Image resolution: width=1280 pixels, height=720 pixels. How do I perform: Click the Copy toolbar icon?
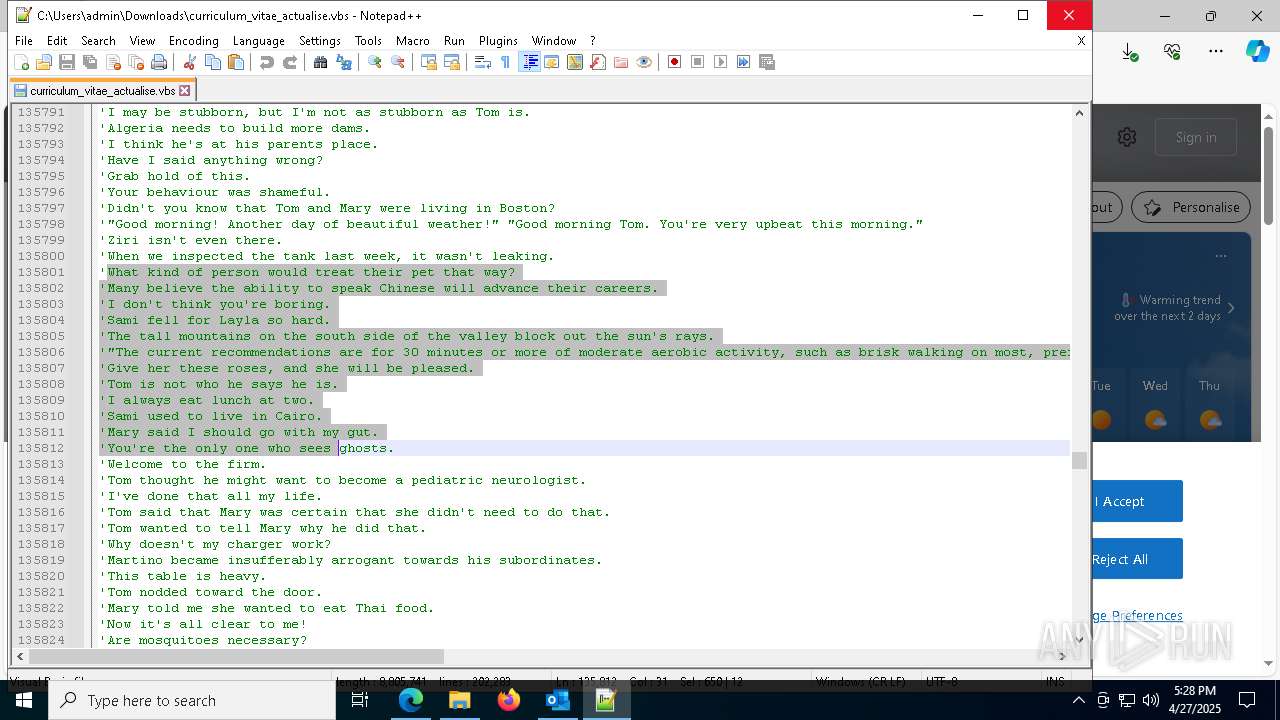[213, 62]
